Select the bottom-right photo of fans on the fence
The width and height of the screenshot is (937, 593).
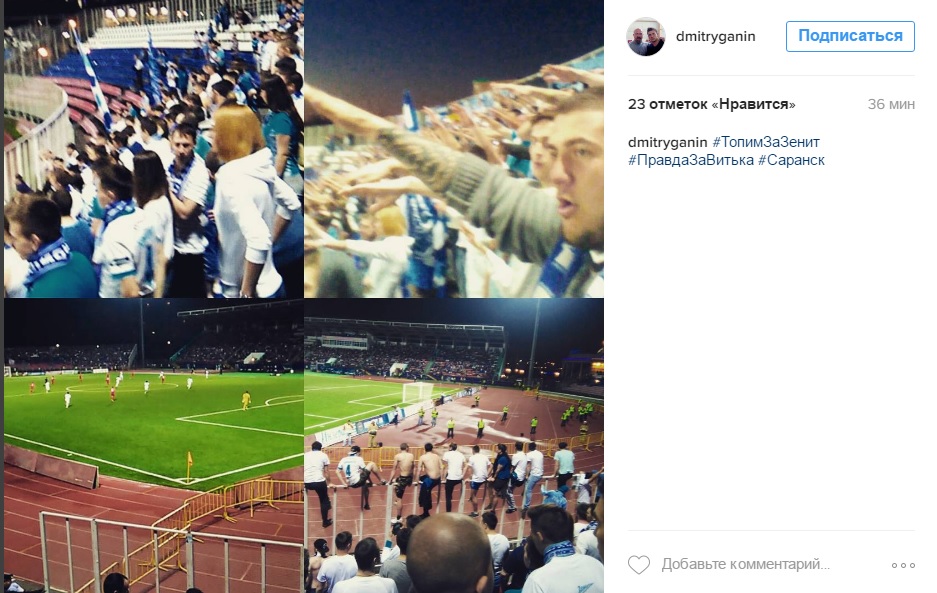pos(454,446)
